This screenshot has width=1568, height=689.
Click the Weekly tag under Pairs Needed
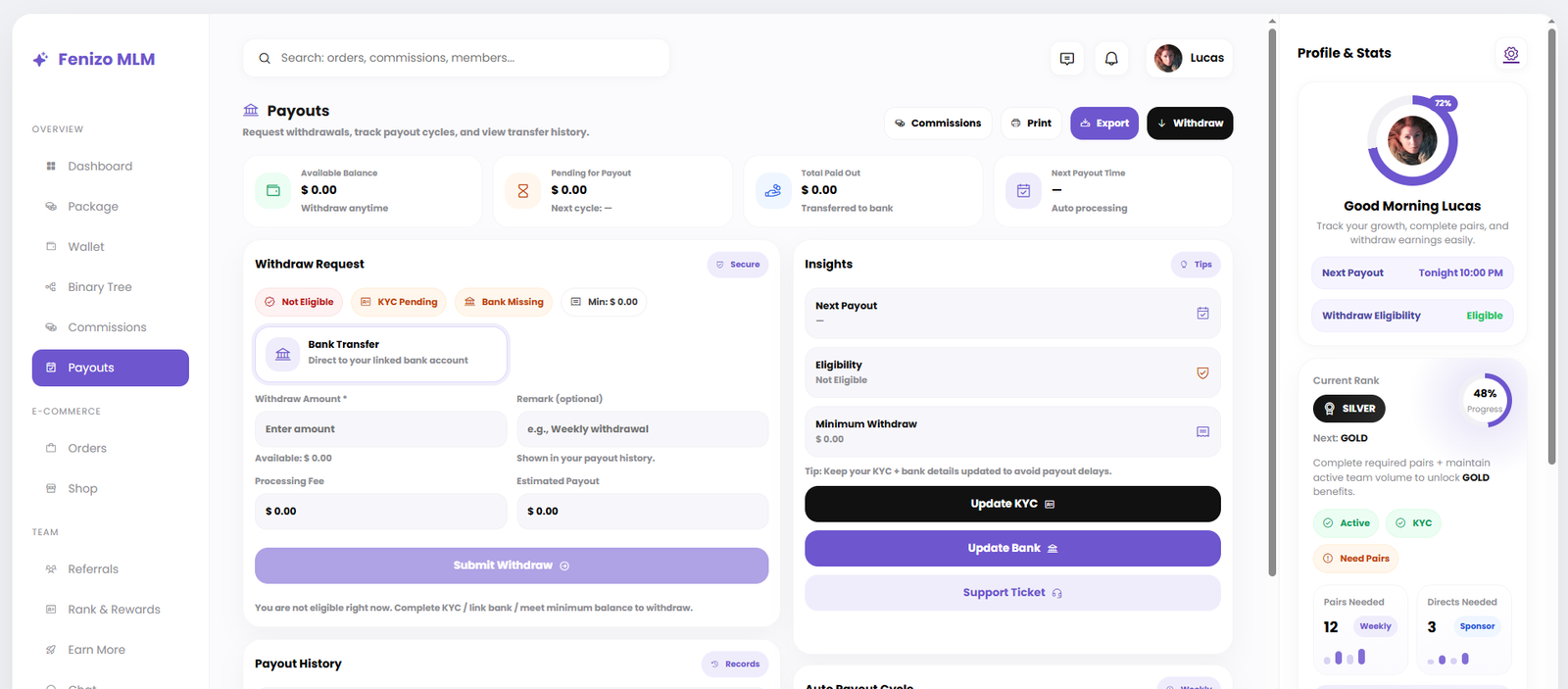coord(1375,626)
